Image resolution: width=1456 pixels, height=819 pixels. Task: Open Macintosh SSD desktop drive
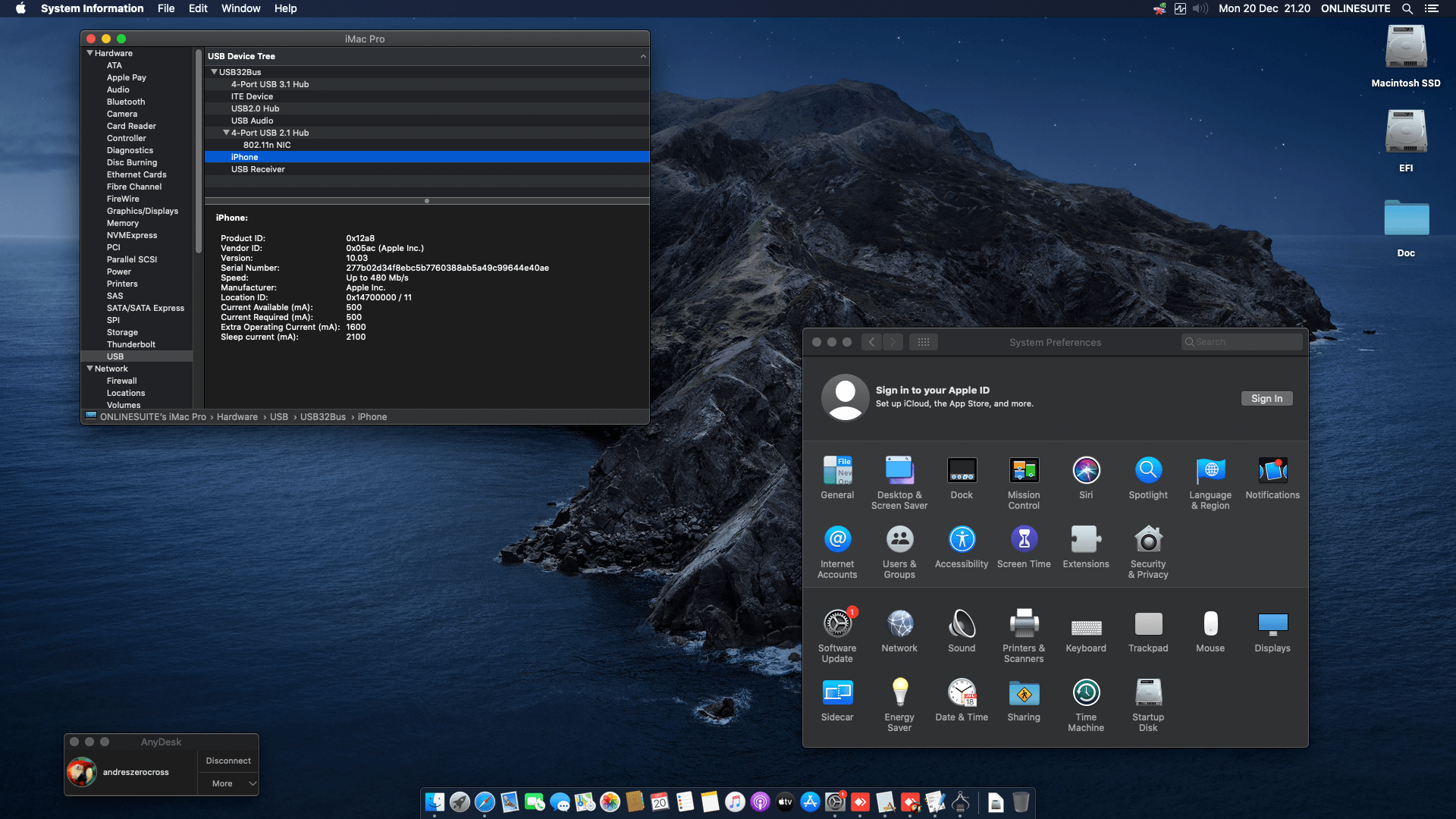[1406, 57]
